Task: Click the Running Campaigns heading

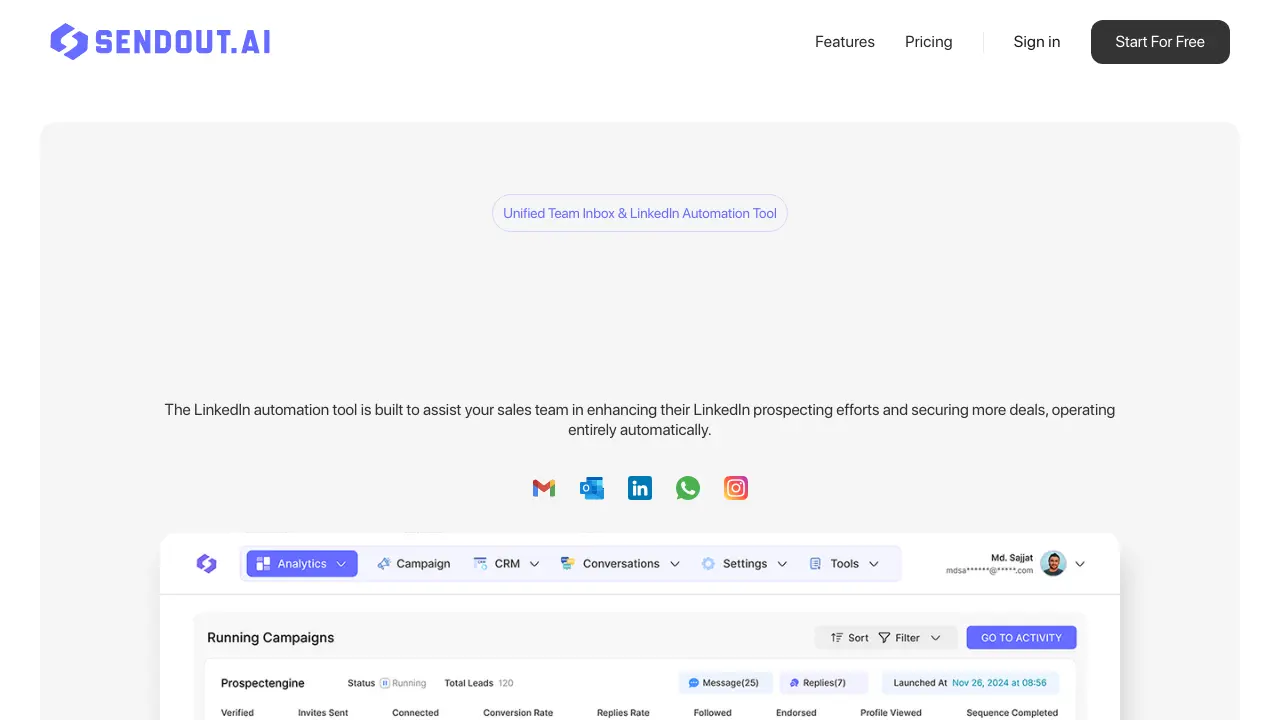Action: coord(271,638)
